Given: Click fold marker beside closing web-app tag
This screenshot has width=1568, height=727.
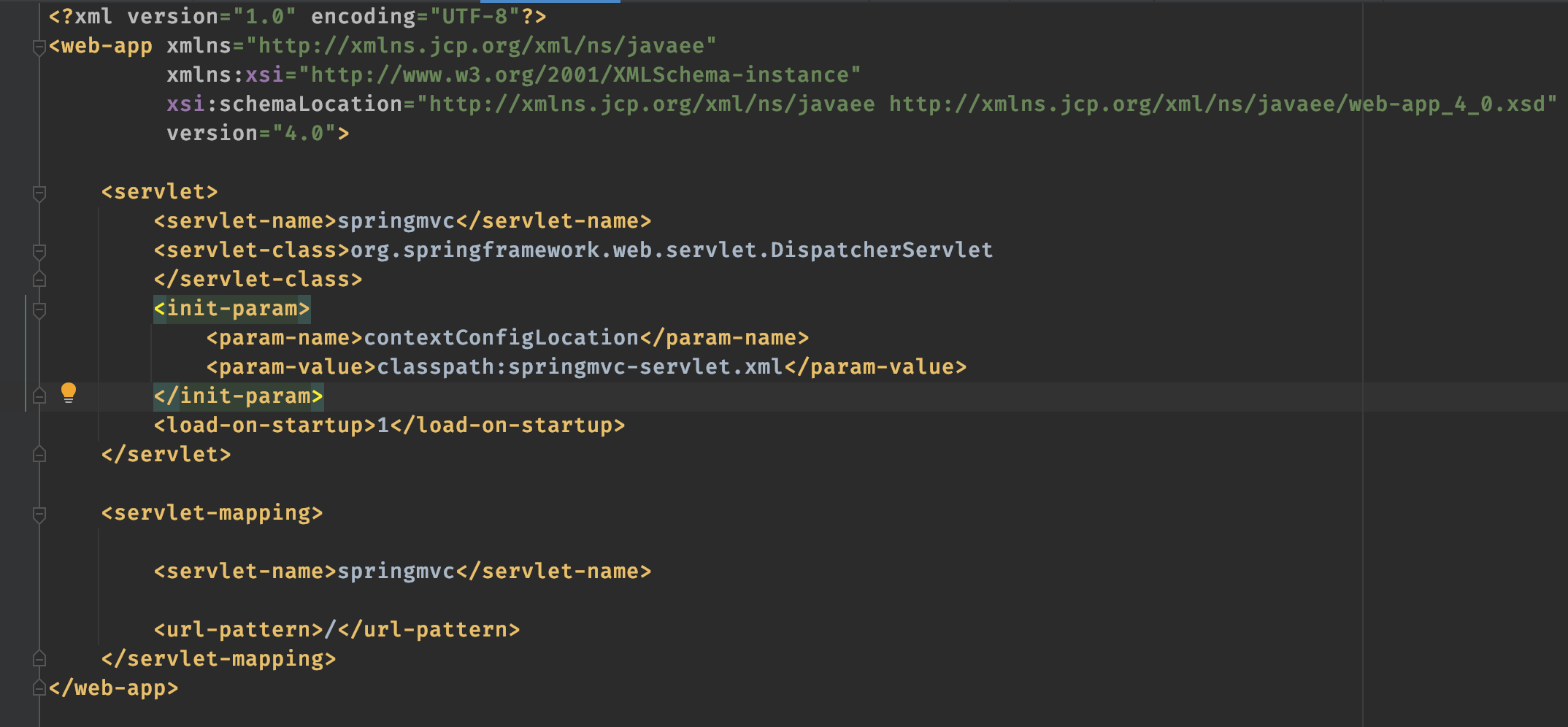Looking at the screenshot, I should pyautogui.click(x=39, y=688).
